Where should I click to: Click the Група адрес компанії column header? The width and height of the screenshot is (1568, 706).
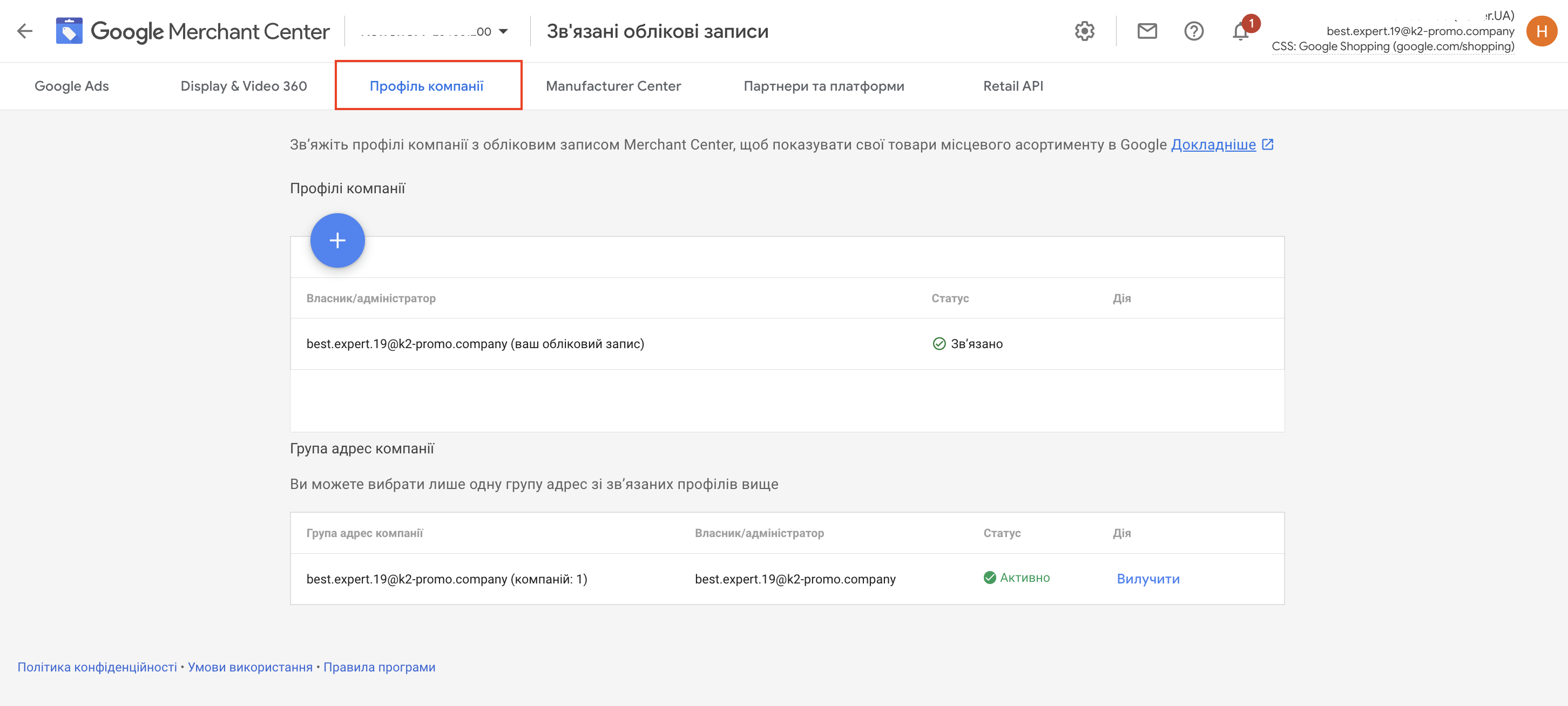click(x=364, y=533)
